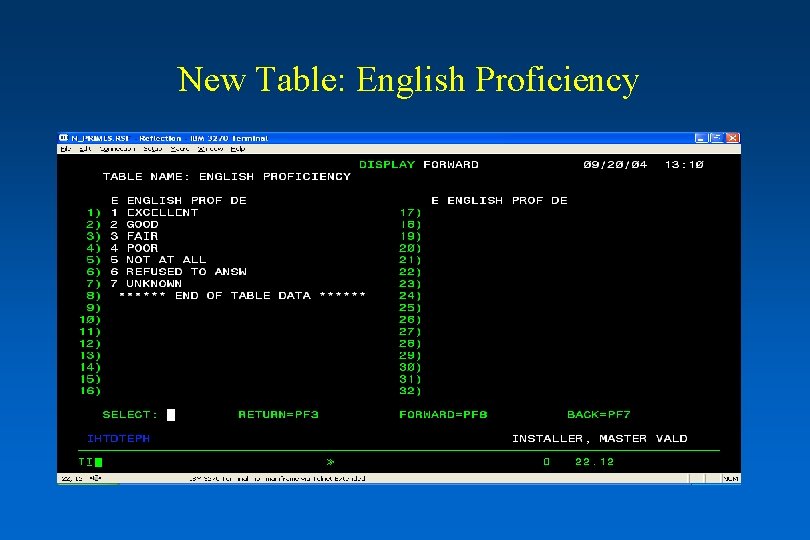Screen dimensions: 810x540
Task: Click the >> symbol on the status line
Action: (x=331, y=462)
